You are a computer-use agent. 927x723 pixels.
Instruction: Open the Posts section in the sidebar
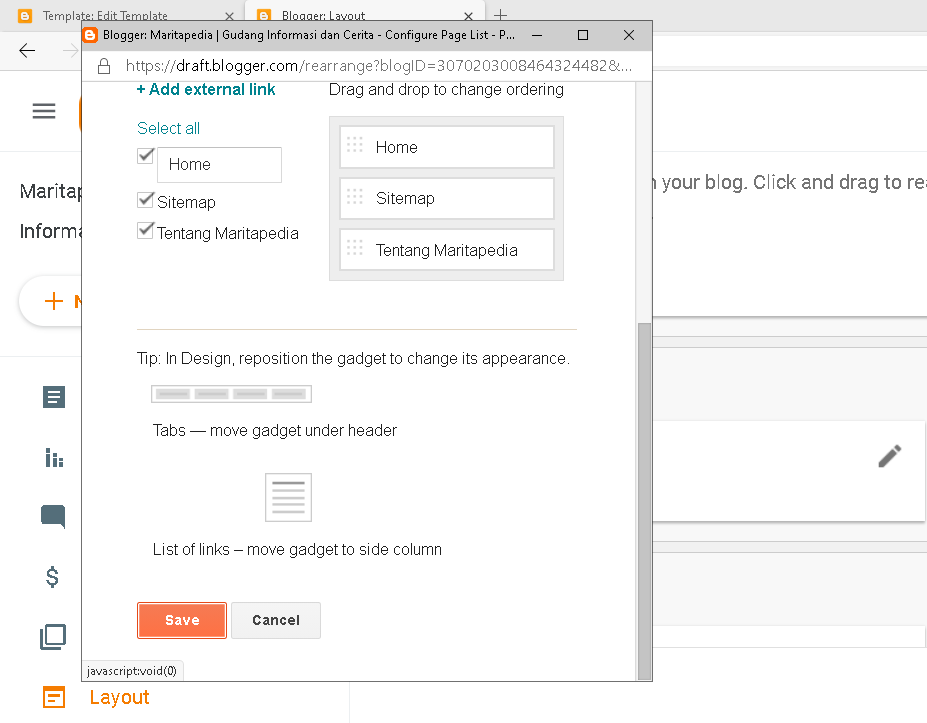click(53, 397)
